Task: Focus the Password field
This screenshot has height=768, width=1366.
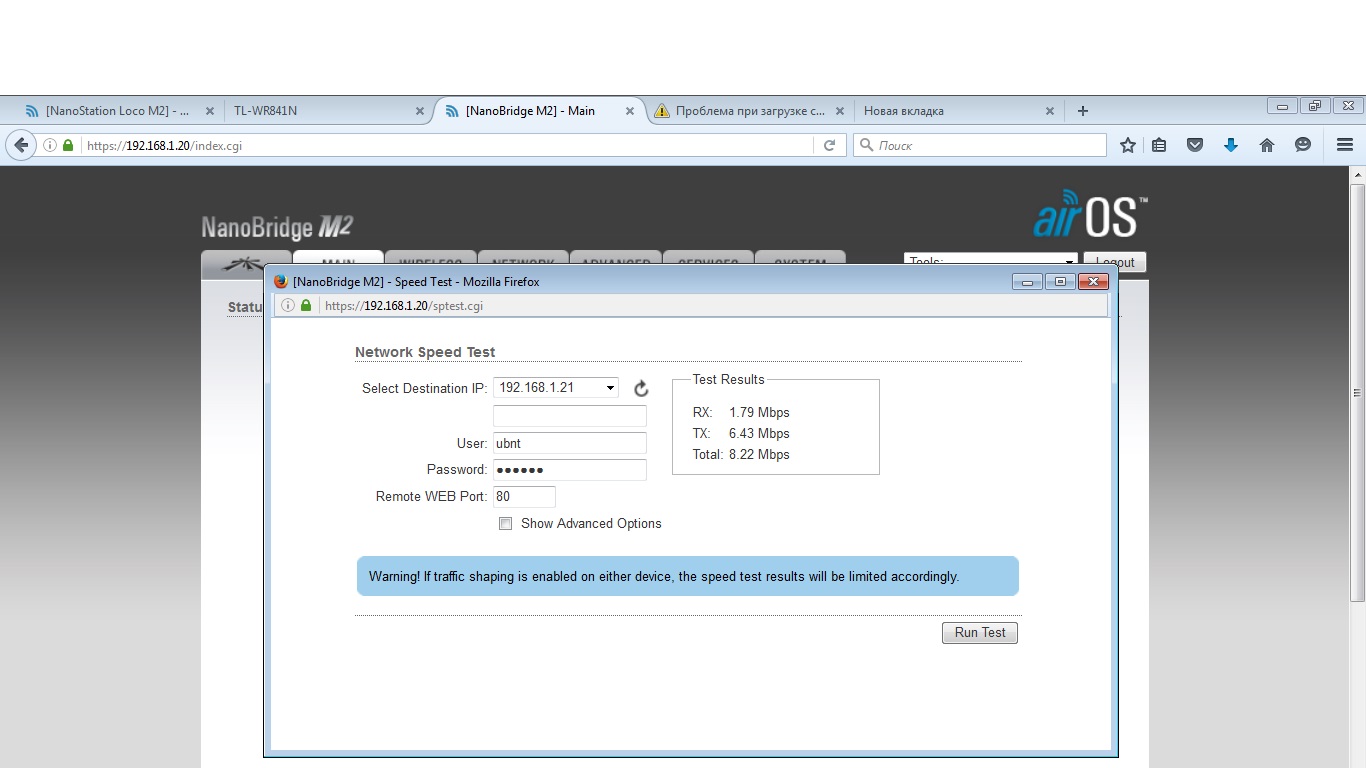Action: (x=570, y=470)
